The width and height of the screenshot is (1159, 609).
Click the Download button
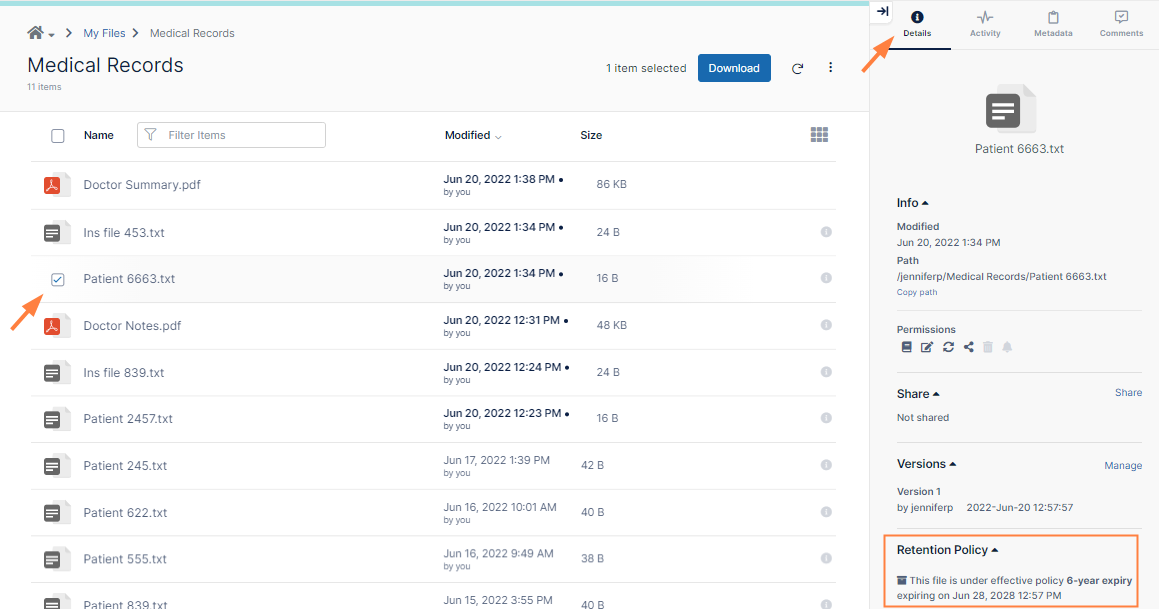click(734, 68)
